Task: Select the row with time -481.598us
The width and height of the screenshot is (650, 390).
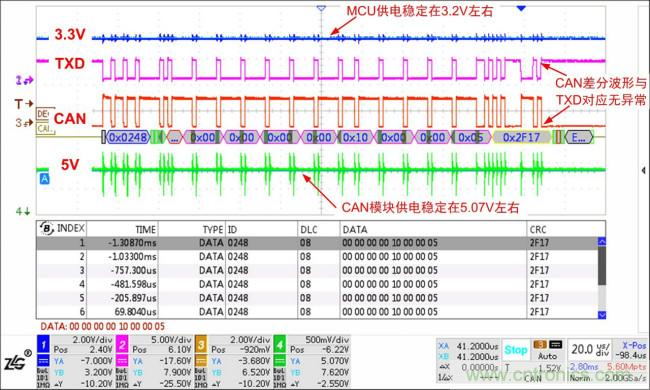Action: click(x=317, y=284)
